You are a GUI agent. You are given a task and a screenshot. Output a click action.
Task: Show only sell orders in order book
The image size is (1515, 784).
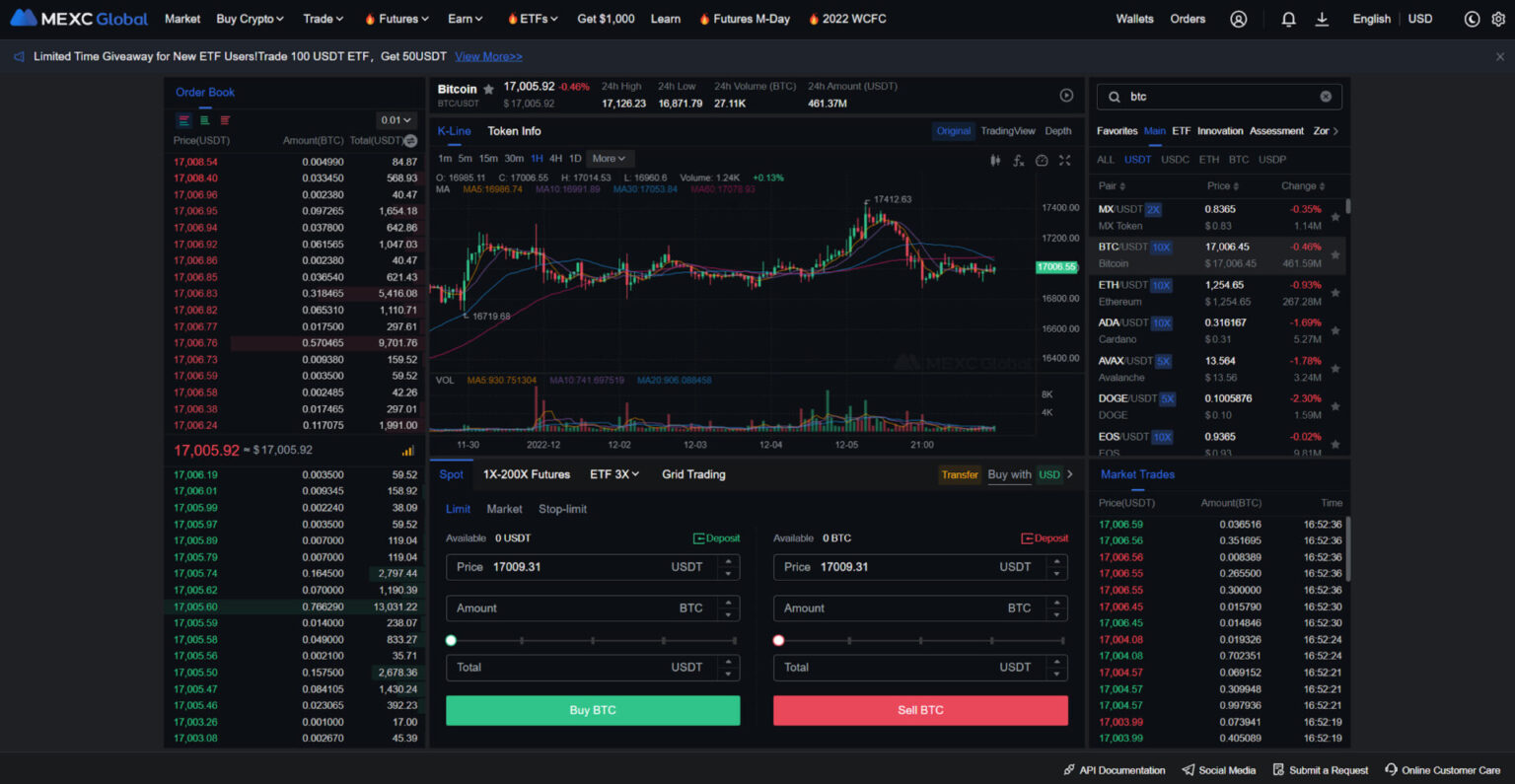click(x=225, y=120)
